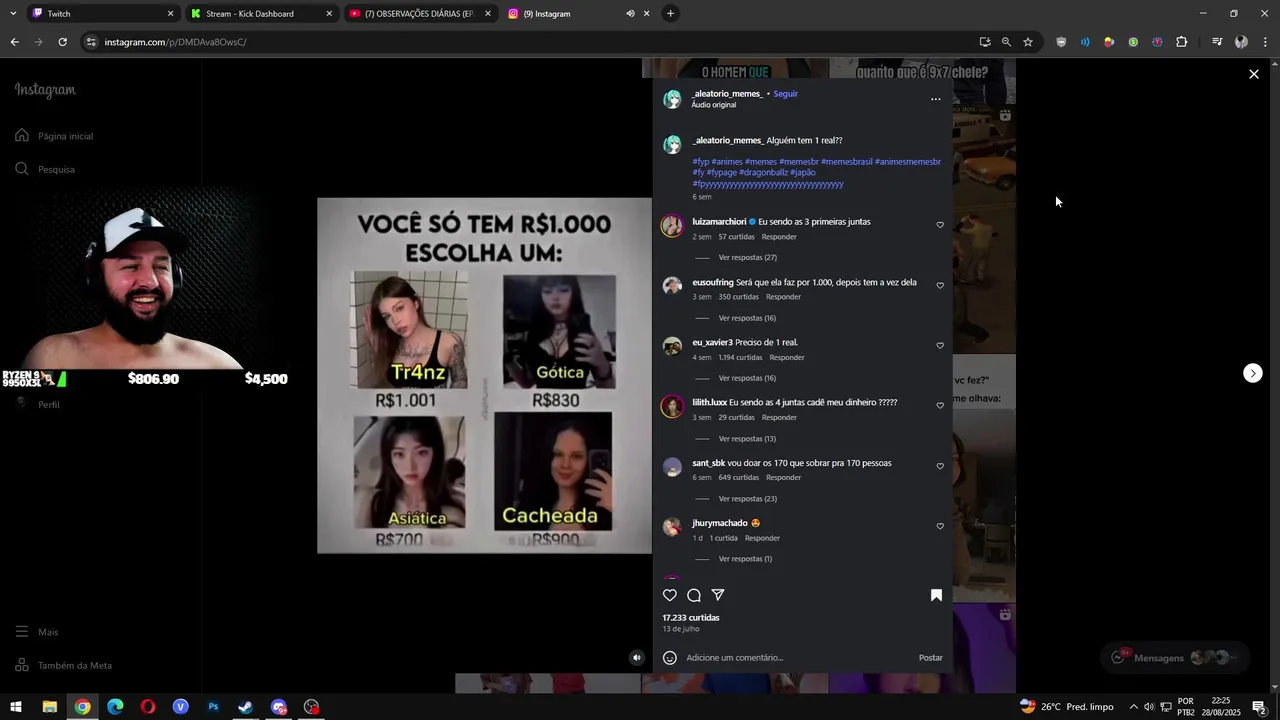Open the comment bubble icon under post
The width and height of the screenshot is (1280, 720).
coord(694,595)
